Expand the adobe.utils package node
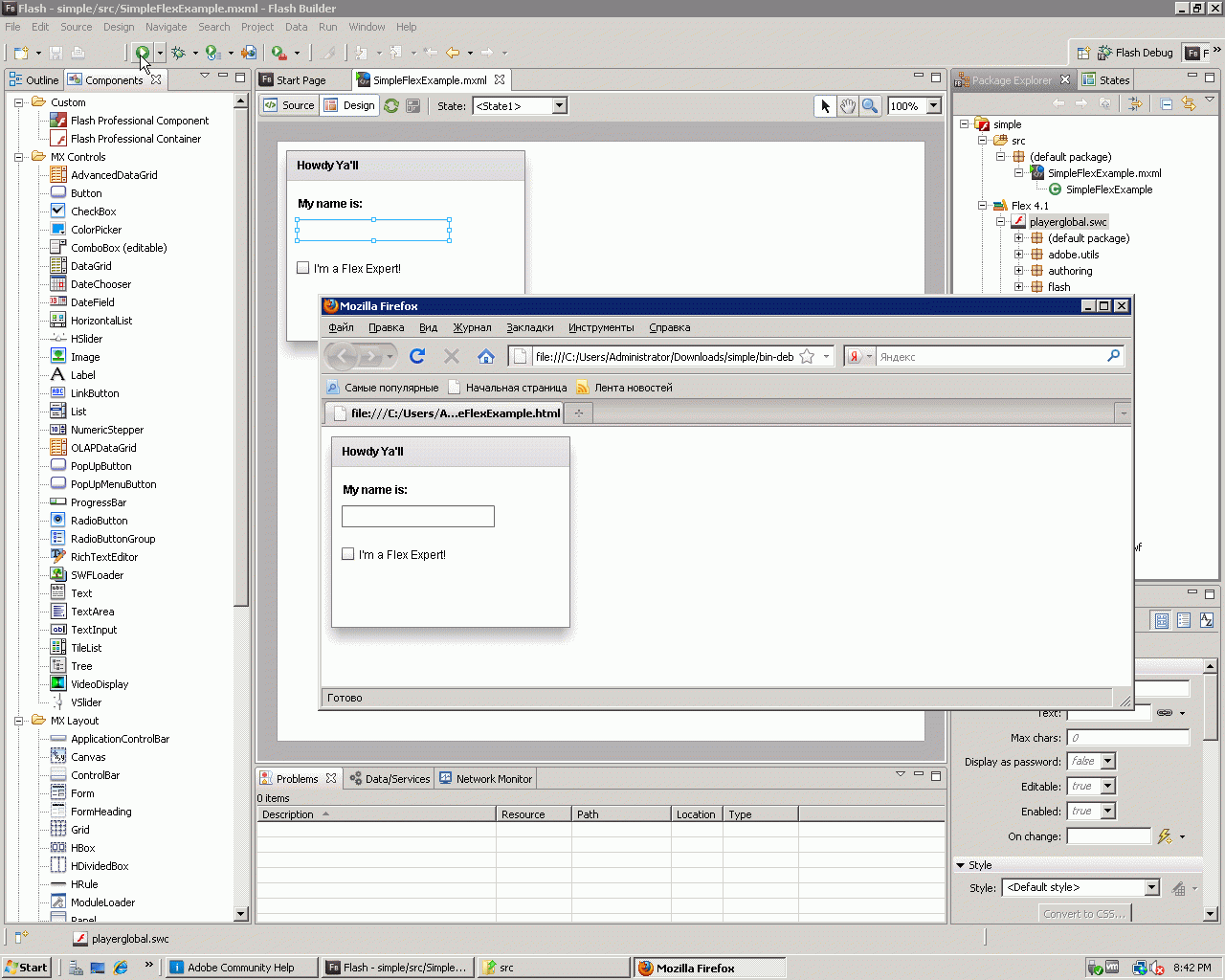 tap(1018, 255)
